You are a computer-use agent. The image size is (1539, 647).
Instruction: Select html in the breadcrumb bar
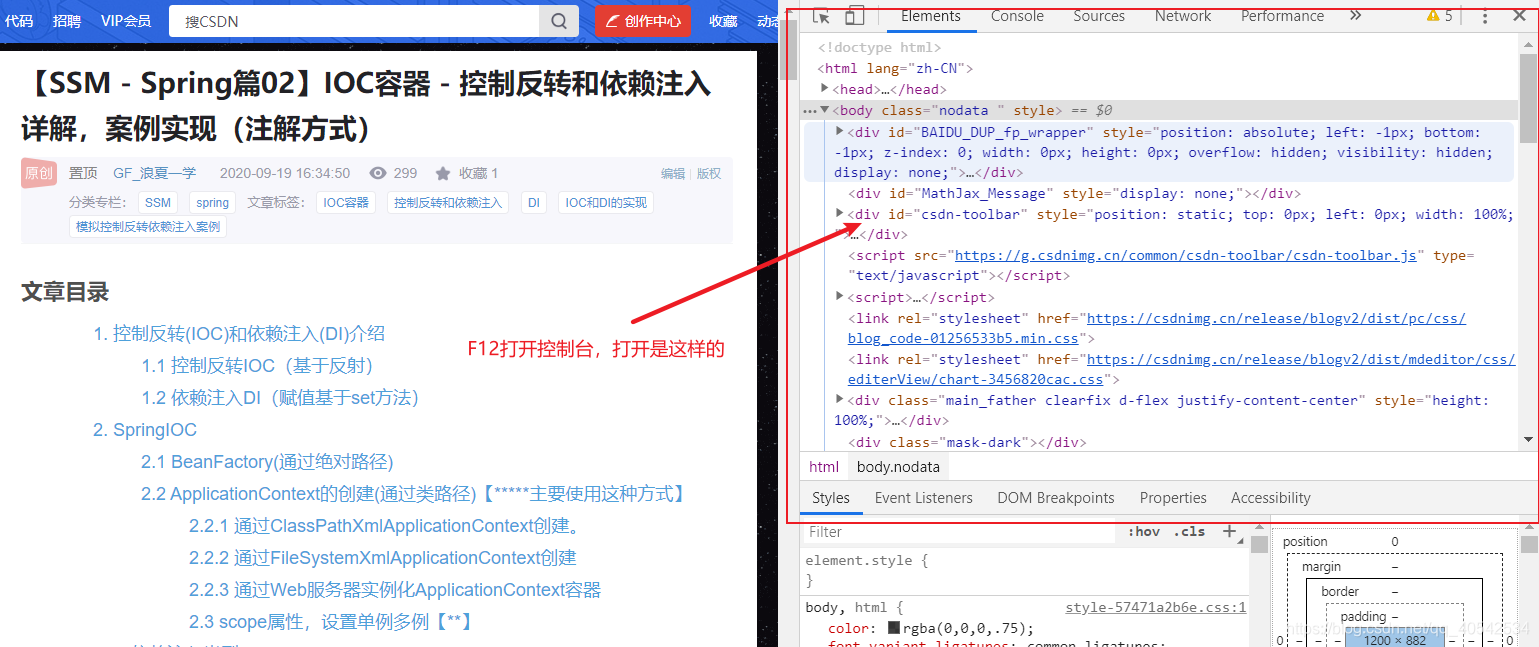[824, 467]
